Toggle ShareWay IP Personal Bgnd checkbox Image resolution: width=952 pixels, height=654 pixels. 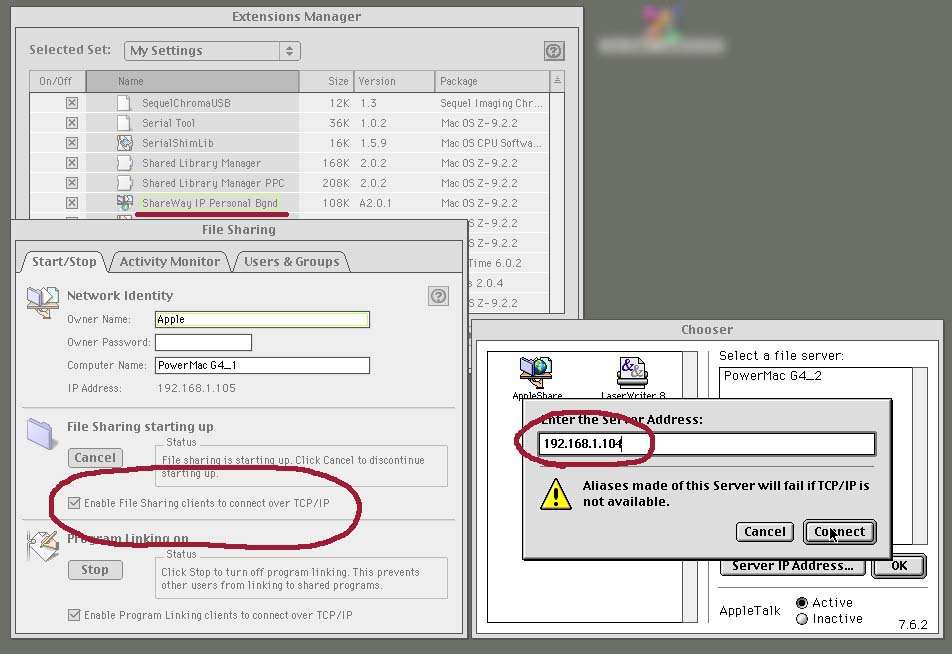pos(72,203)
